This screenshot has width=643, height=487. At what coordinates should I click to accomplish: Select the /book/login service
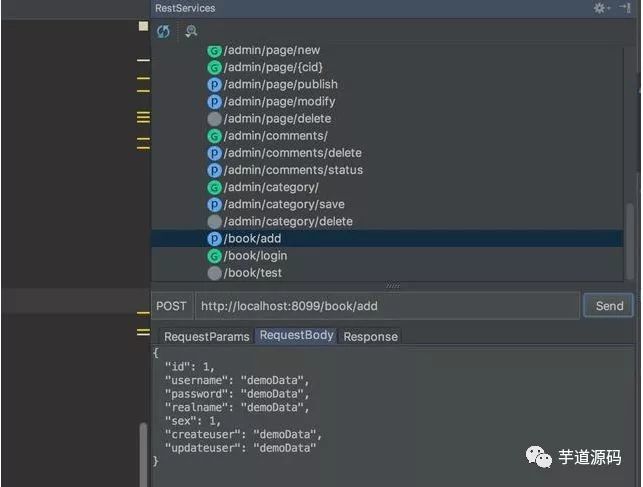pyautogui.click(x=255, y=256)
